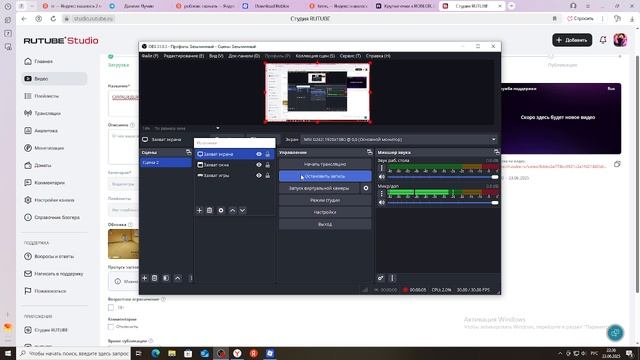This screenshot has height=360, width=640.
Task: Click Остановить запись button
Action: (x=325, y=176)
